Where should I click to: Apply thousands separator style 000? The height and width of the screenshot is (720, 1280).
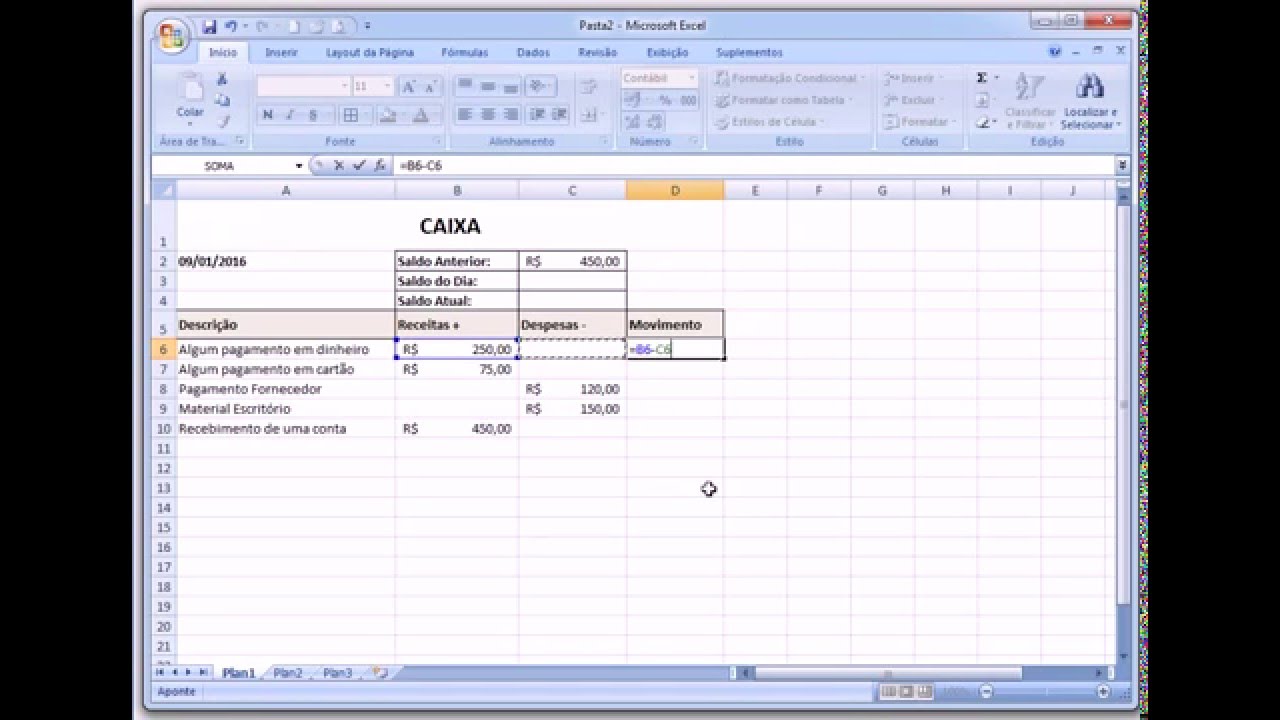[x=688, y=100]
